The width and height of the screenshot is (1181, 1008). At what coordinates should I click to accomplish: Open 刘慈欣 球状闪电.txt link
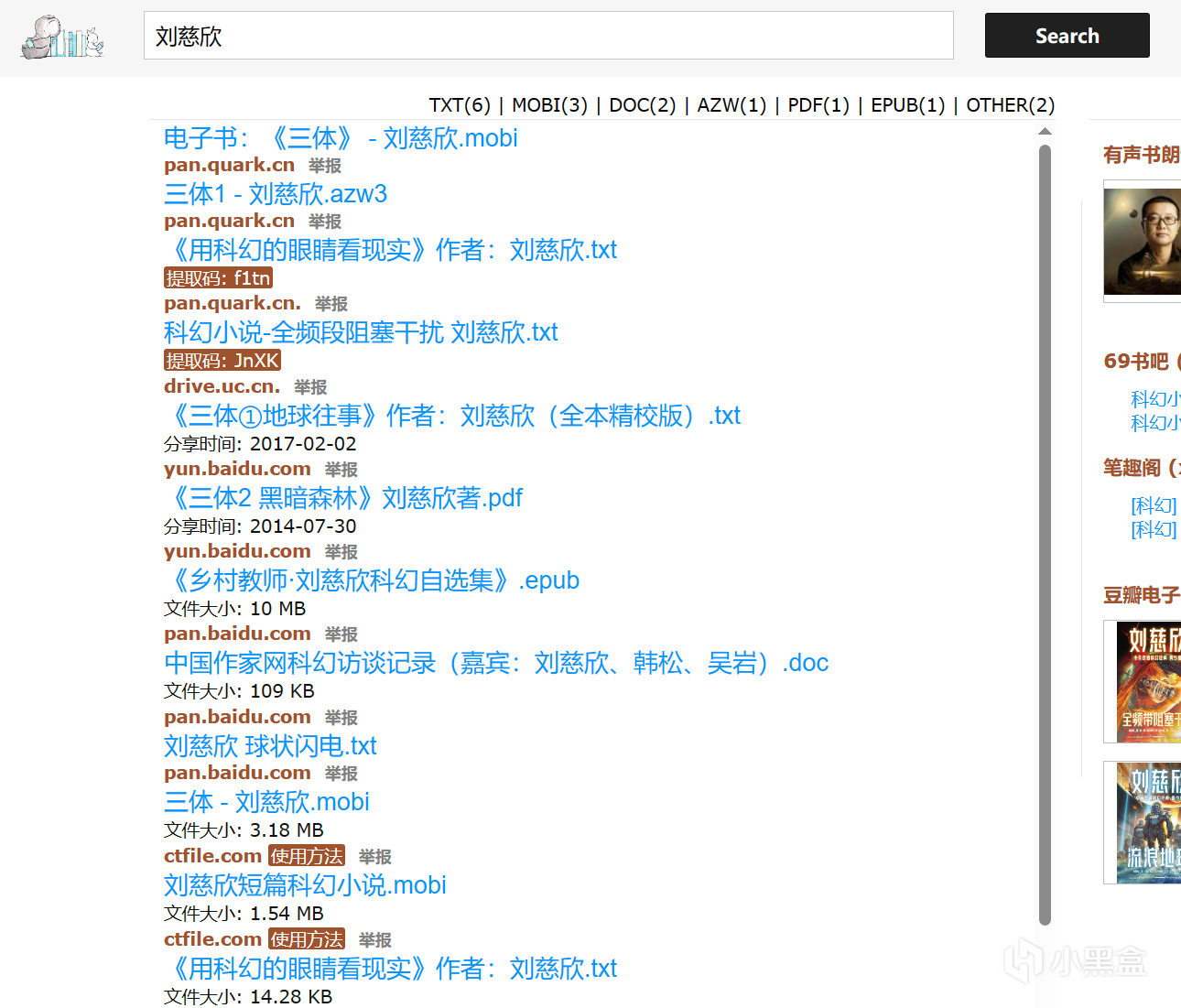[x=270, y=746]
